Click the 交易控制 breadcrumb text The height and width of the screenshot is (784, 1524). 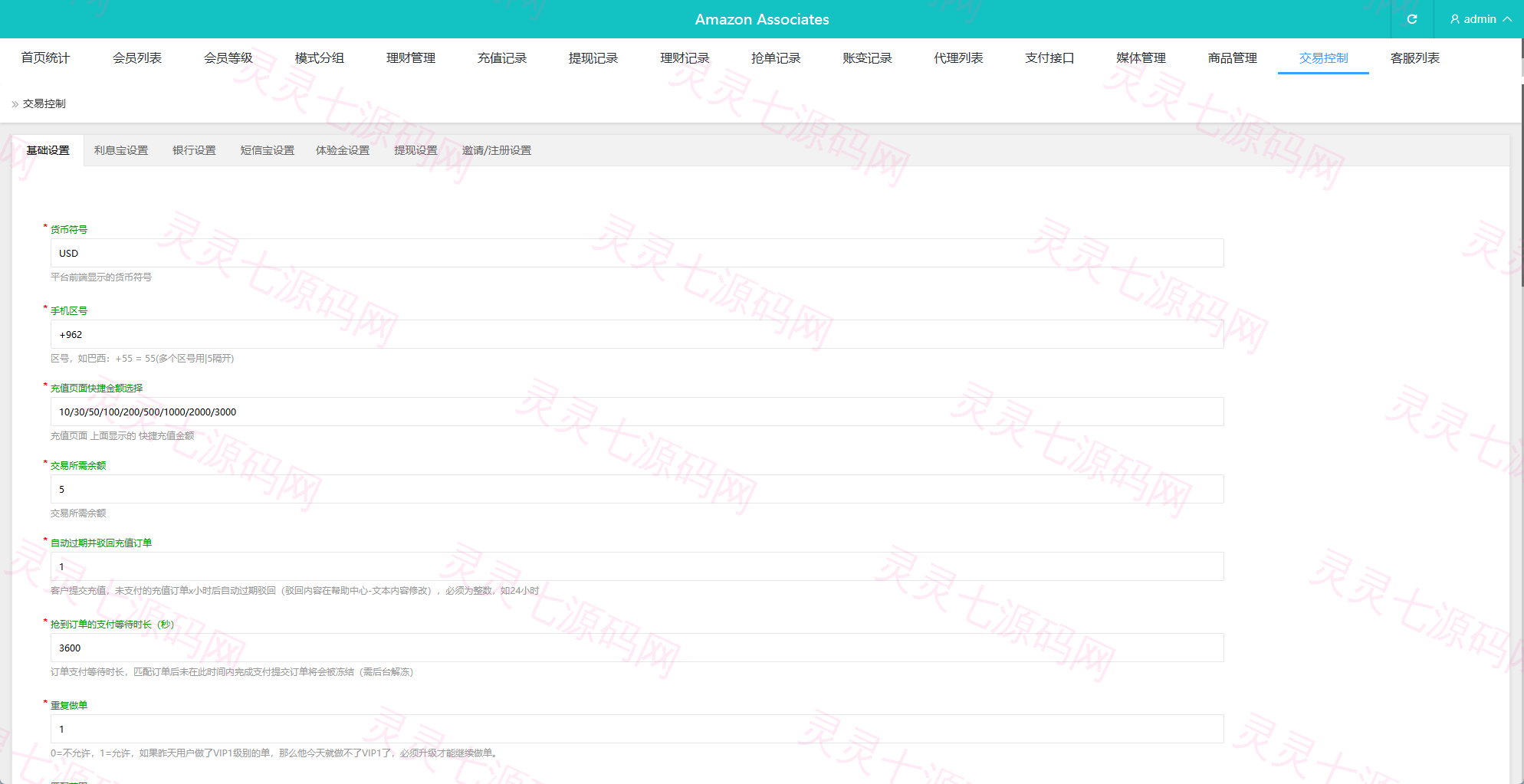(x=44, y=103)
